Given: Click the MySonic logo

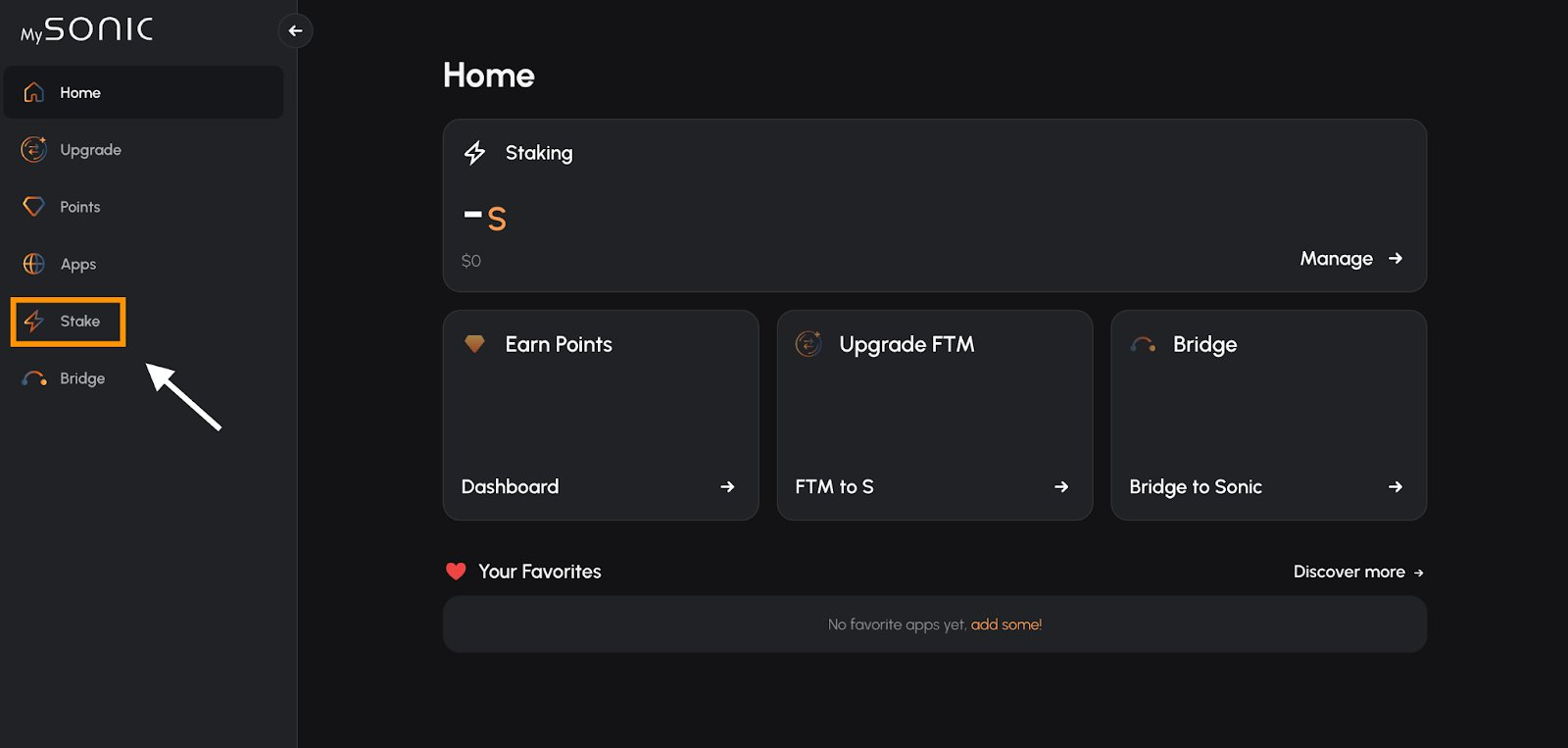Looking at the screenshot, I should 87,30.
